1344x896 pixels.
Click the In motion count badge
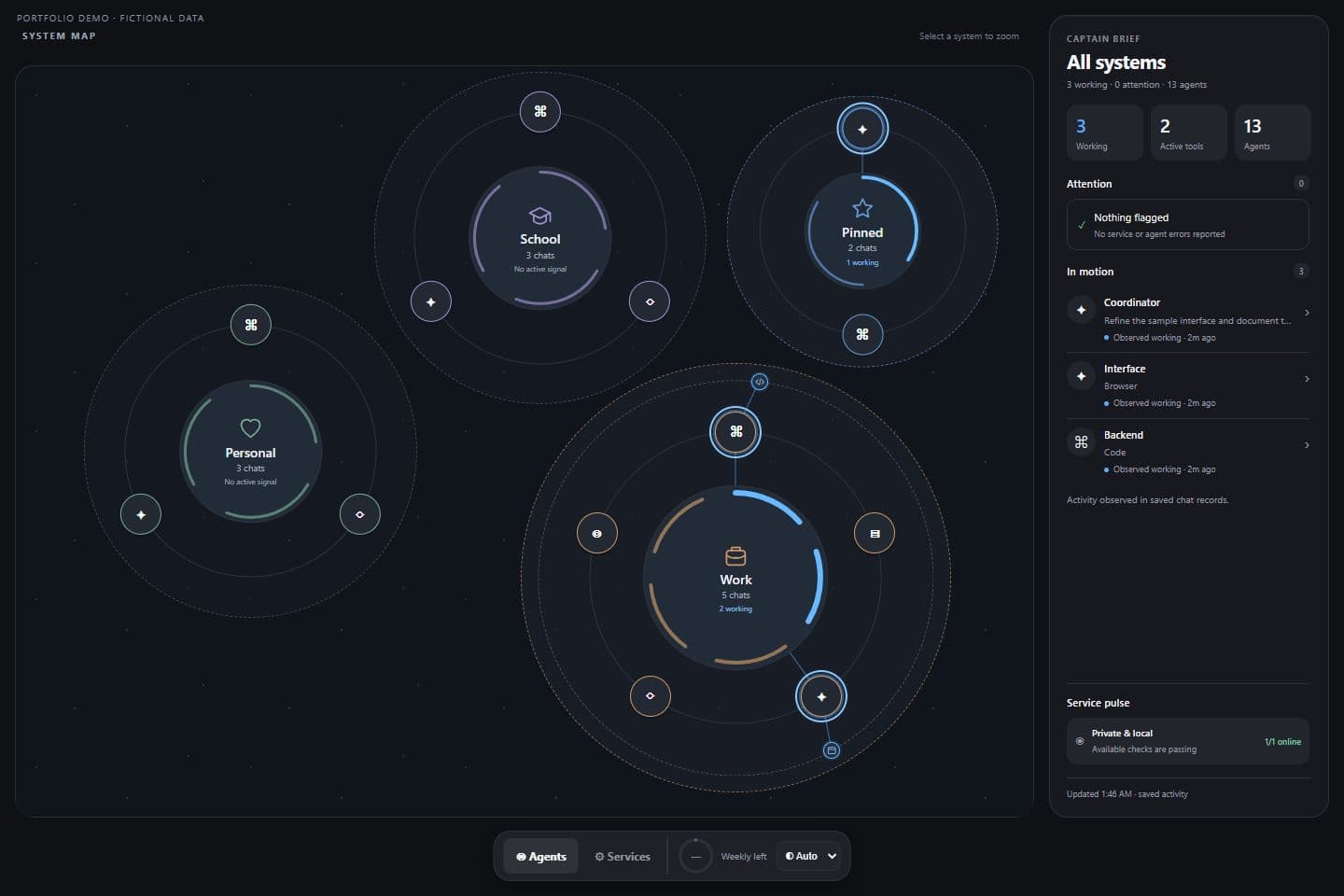pos(1301,272)
